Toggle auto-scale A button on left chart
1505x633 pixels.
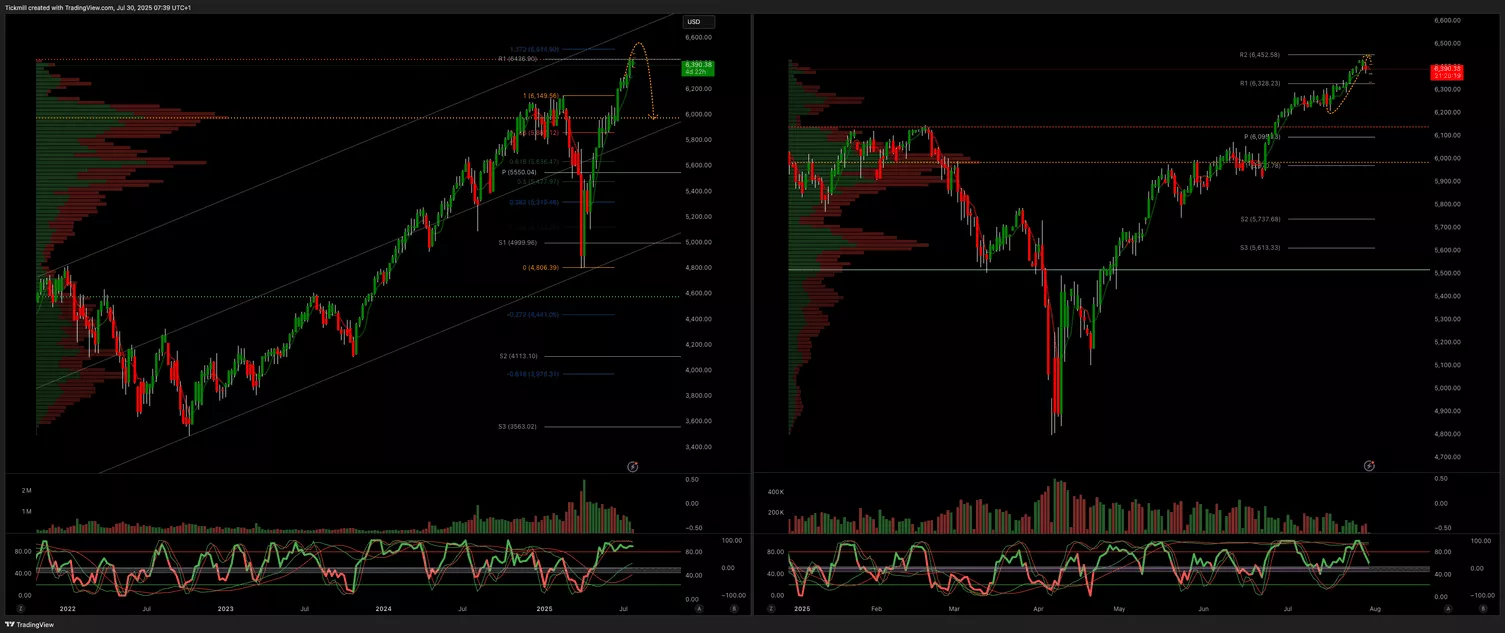[699, 608]
